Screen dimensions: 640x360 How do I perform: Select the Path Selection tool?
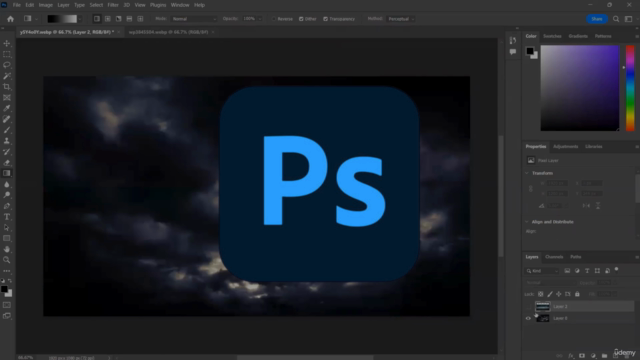pyautogui.click(x=7, y=227)
